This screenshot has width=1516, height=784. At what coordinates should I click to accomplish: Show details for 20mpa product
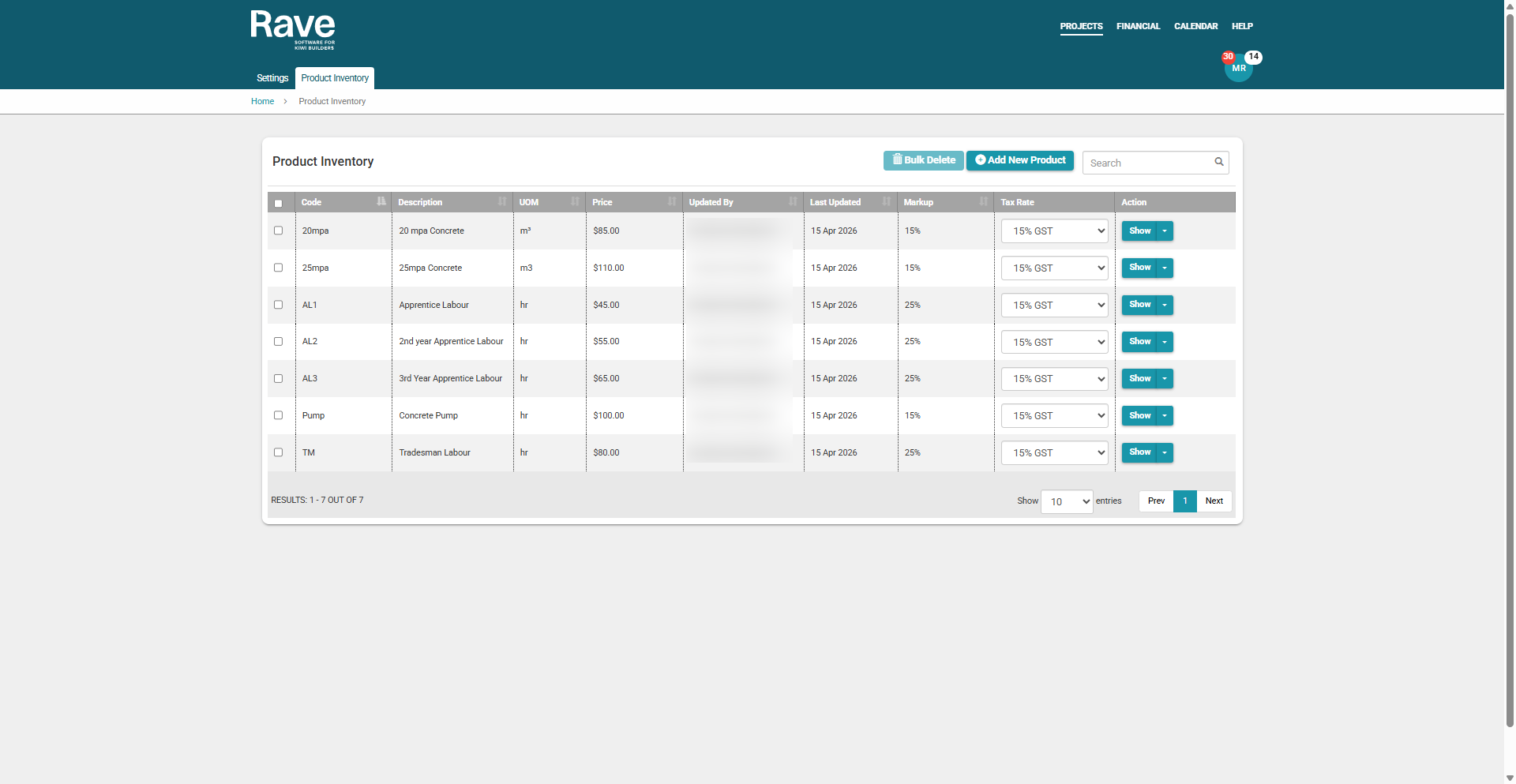pos(1139,231)
